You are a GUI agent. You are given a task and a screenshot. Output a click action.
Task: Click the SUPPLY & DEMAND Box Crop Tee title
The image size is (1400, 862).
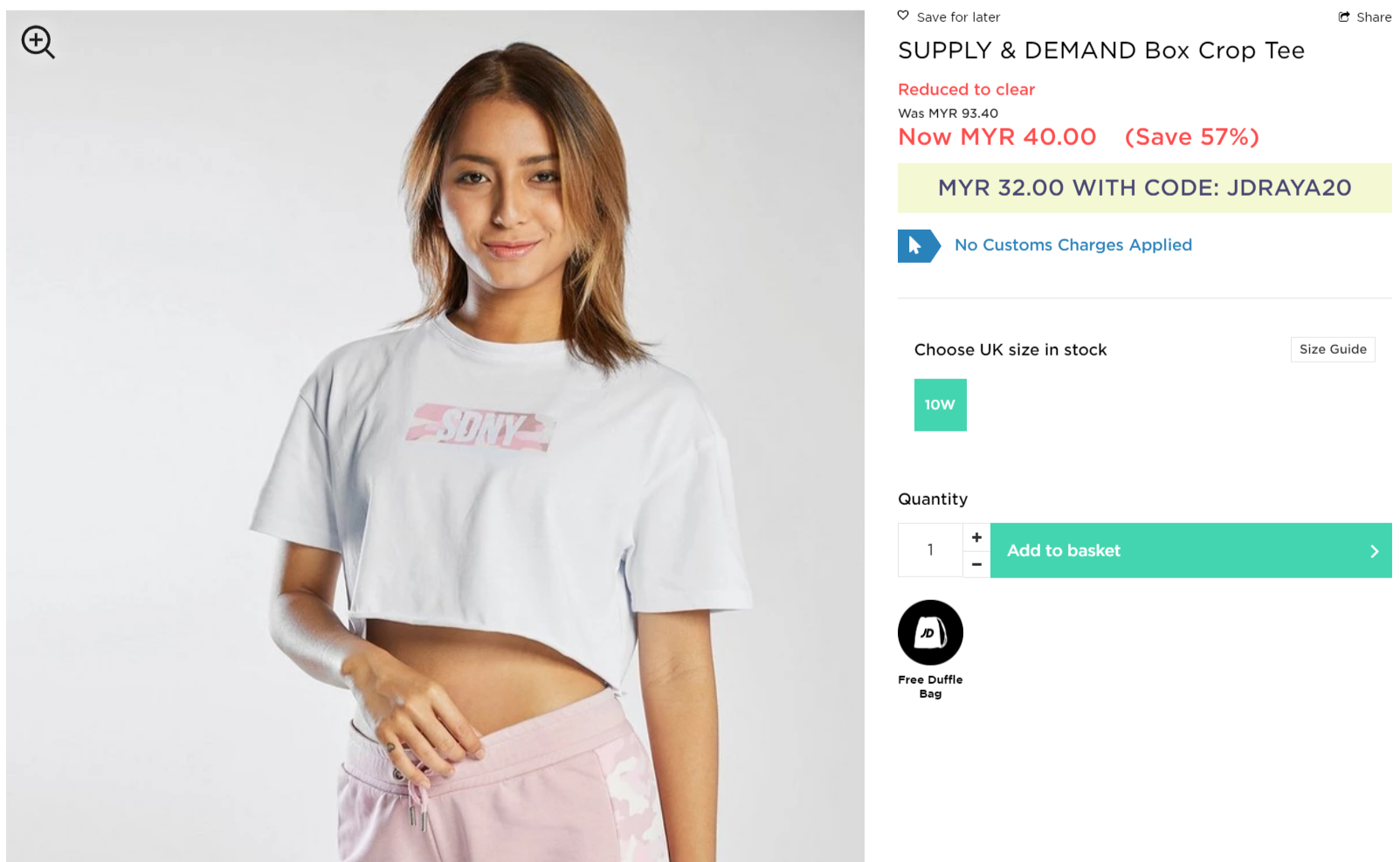click(1100, 51)
